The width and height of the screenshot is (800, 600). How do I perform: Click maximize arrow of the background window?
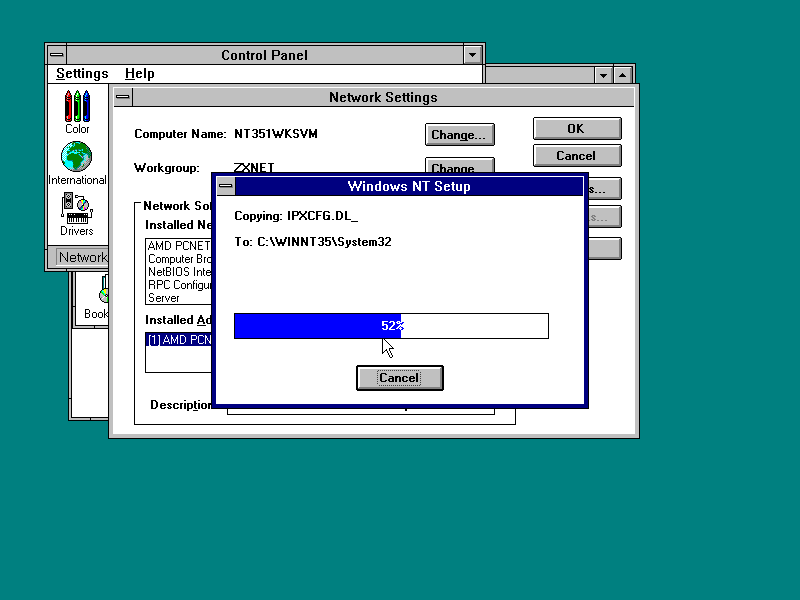coord(622,75)
